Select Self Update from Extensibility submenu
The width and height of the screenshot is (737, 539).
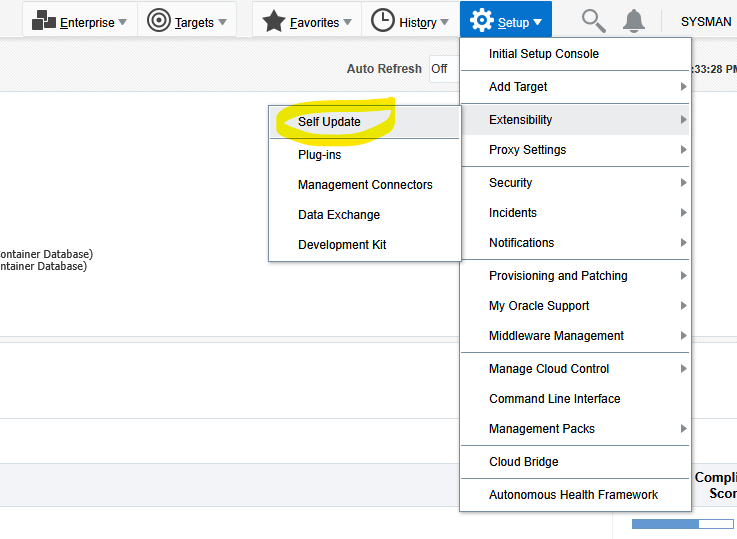click(x=329, y=122)
